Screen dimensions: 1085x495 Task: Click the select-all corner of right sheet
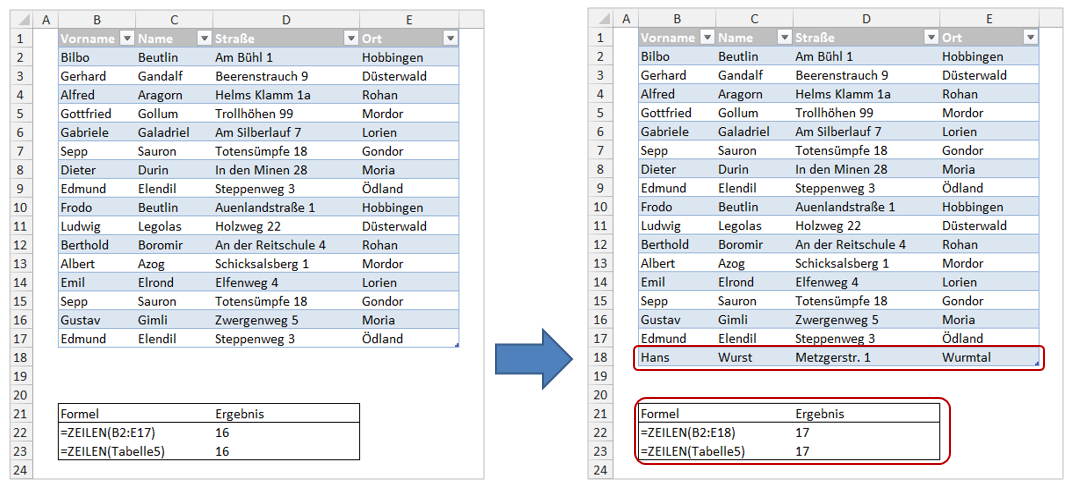click(x=601, y=19)
